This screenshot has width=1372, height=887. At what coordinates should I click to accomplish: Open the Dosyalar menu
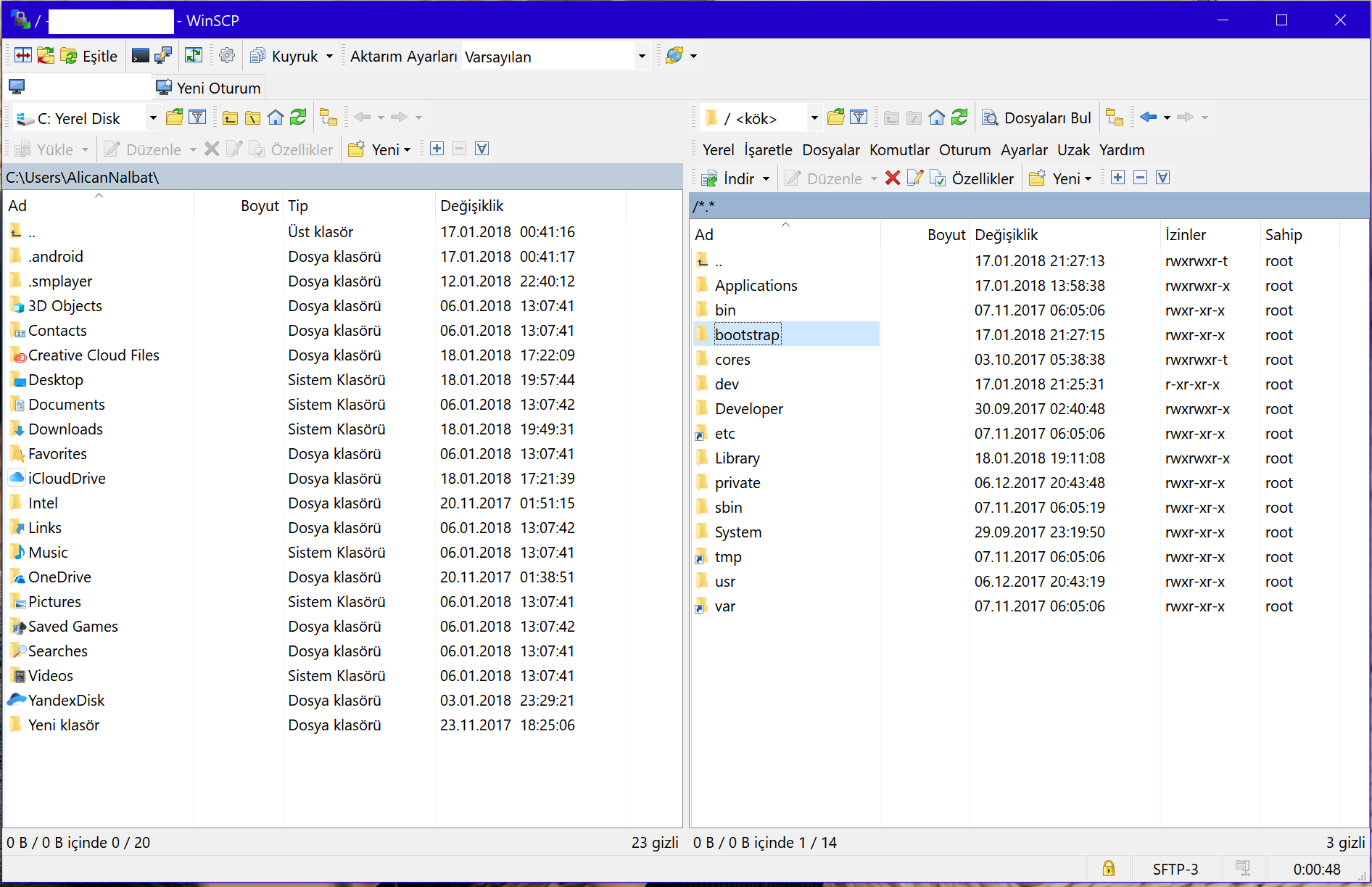pos(831,149)
